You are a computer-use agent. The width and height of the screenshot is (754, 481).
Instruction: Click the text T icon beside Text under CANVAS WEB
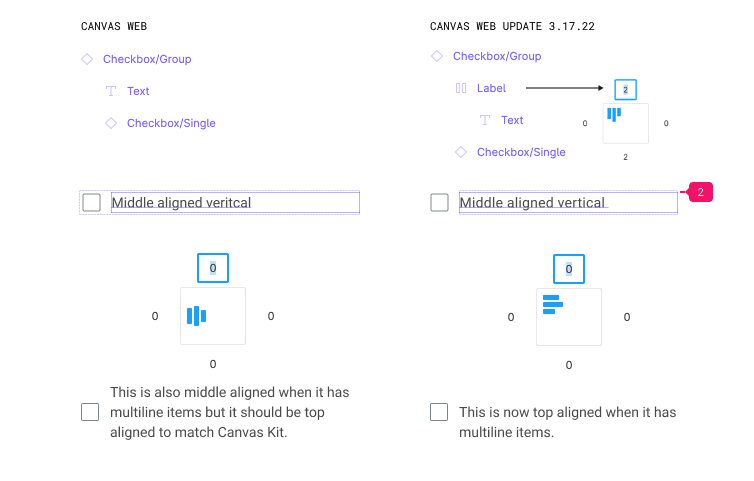pos(111,91)
